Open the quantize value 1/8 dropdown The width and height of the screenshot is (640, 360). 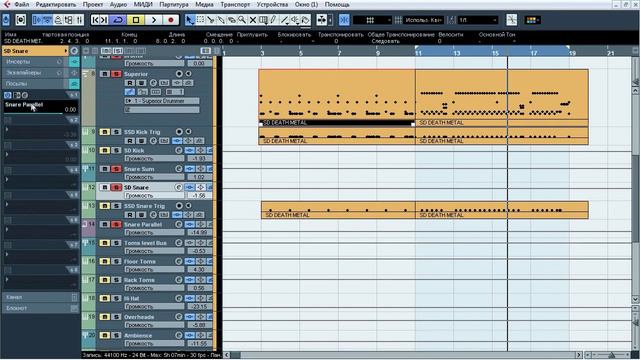pyautogui.click(x=478, y=20)
